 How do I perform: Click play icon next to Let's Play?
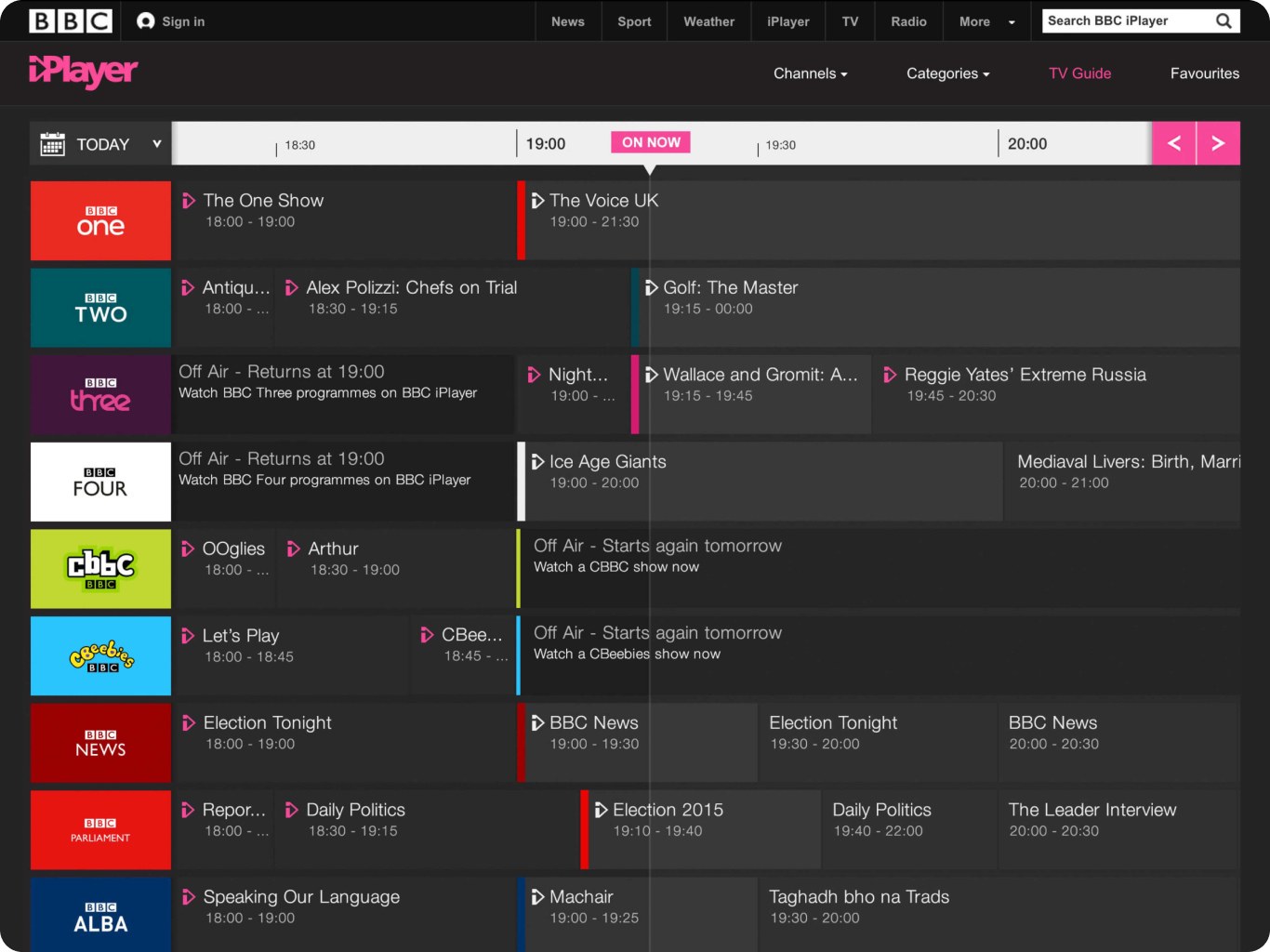pos(189,636)
